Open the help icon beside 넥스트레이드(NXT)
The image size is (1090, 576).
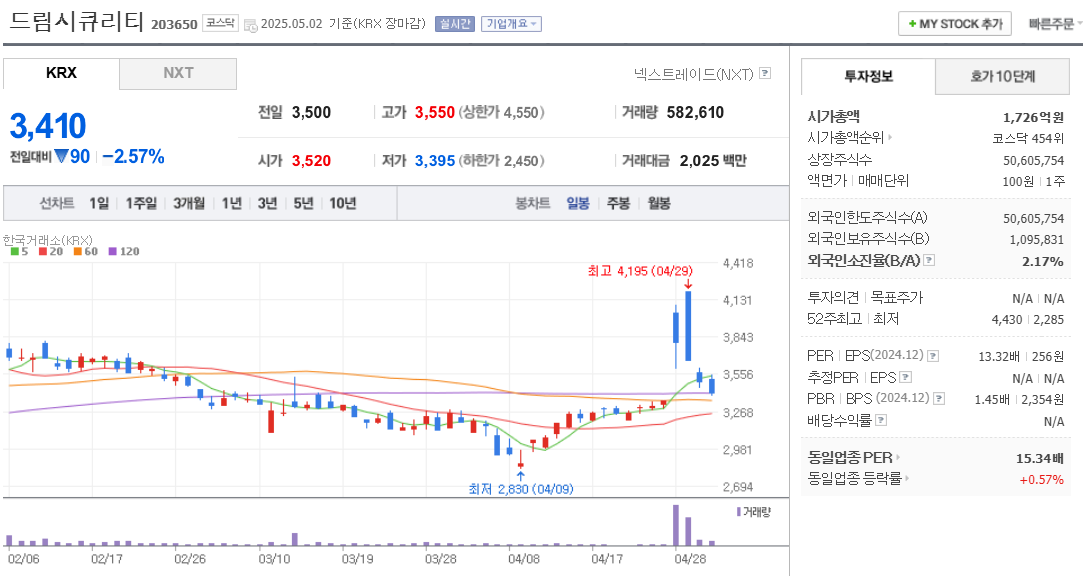[x=765, y=75]
